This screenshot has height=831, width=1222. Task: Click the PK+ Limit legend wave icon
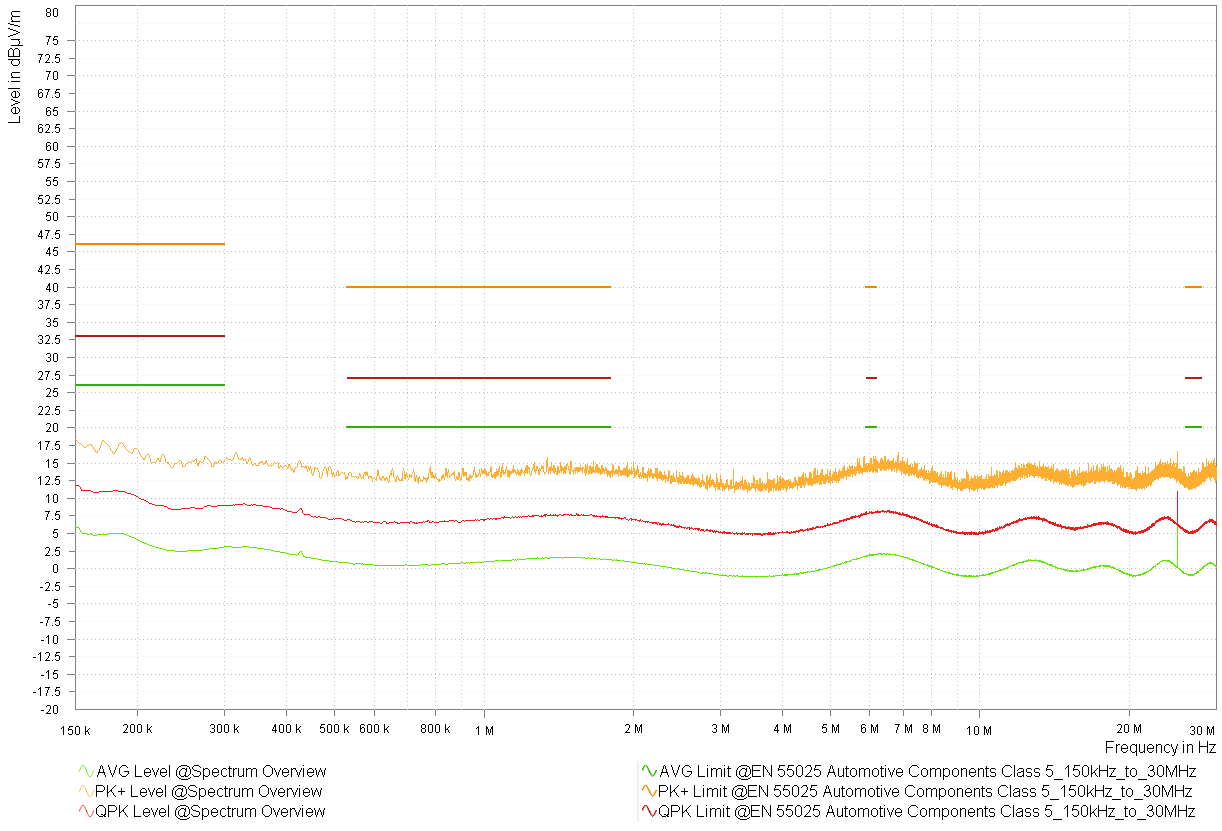click(x=649, y=792)
